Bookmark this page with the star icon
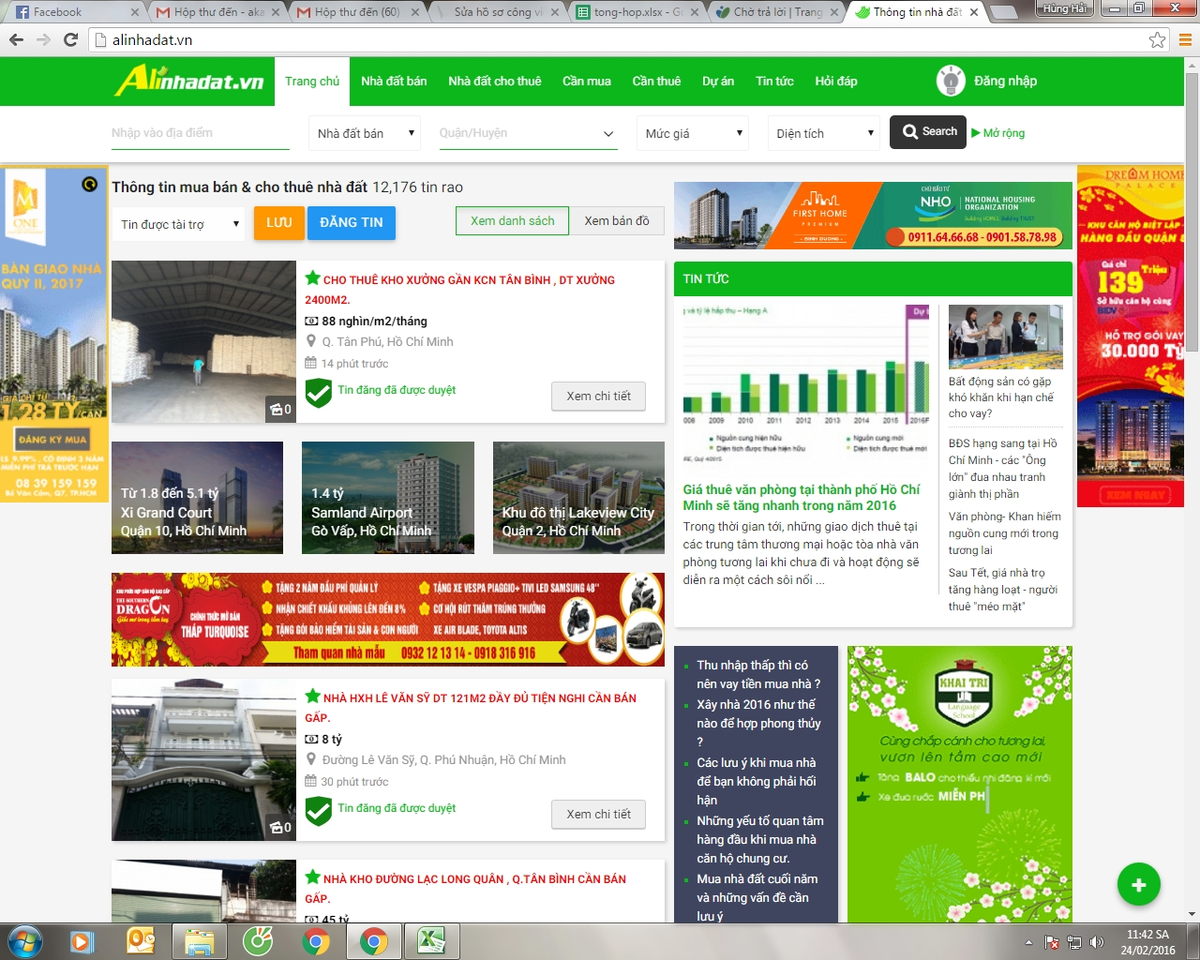 click(1157, 40)
